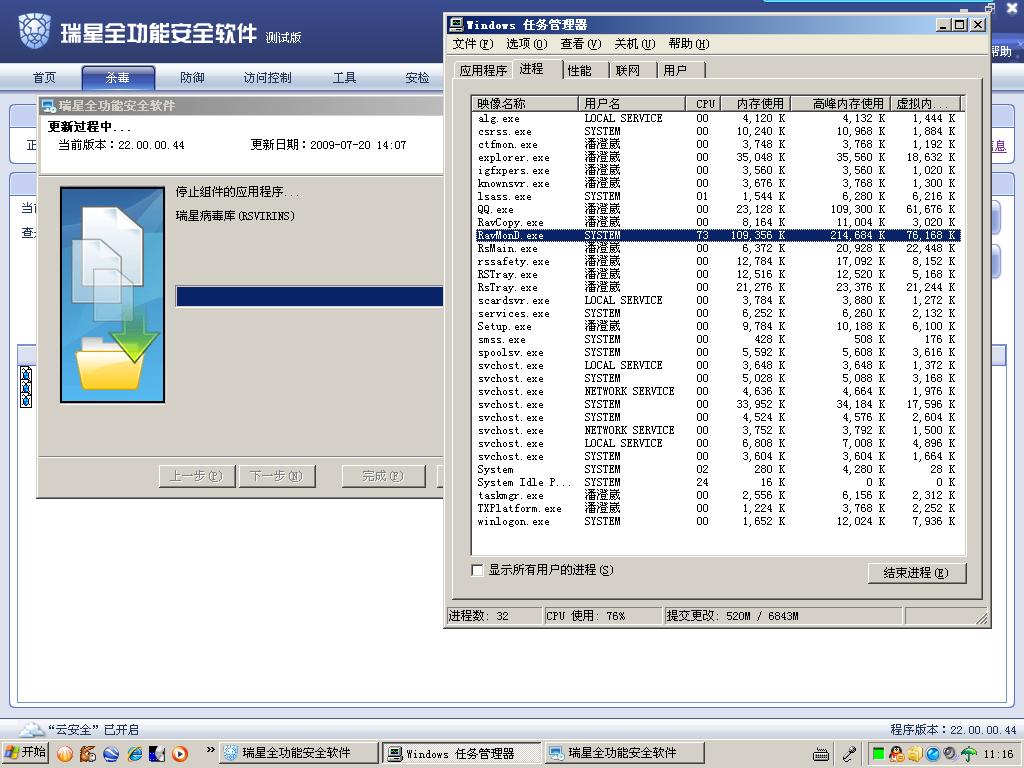Viewport: 1024px width, 768px height.
Task: Select the winlogon.exe process row
Action: pyautogui.click(x=718, y=522)
